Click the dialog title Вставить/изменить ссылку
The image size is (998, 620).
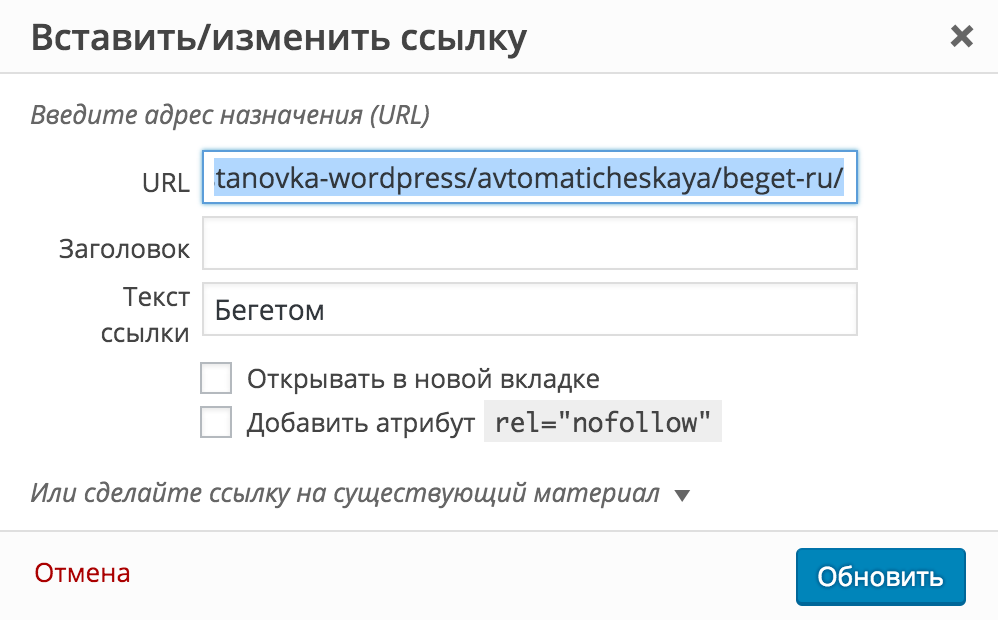click(279, 38)
